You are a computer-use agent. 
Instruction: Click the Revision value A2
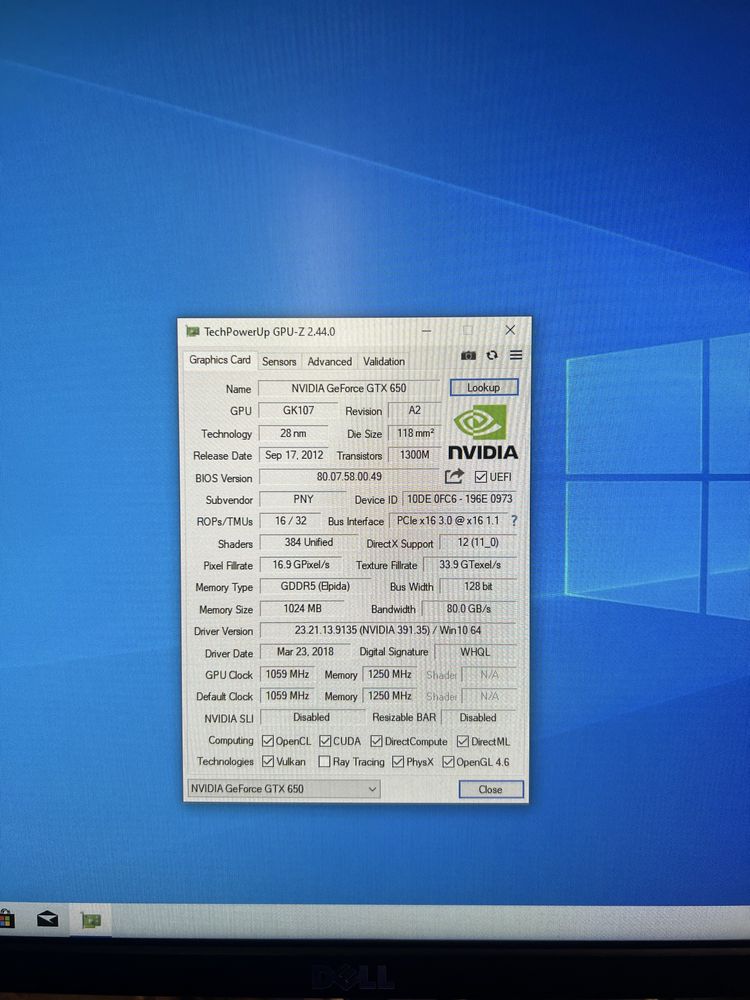click(x=415, y=410)
